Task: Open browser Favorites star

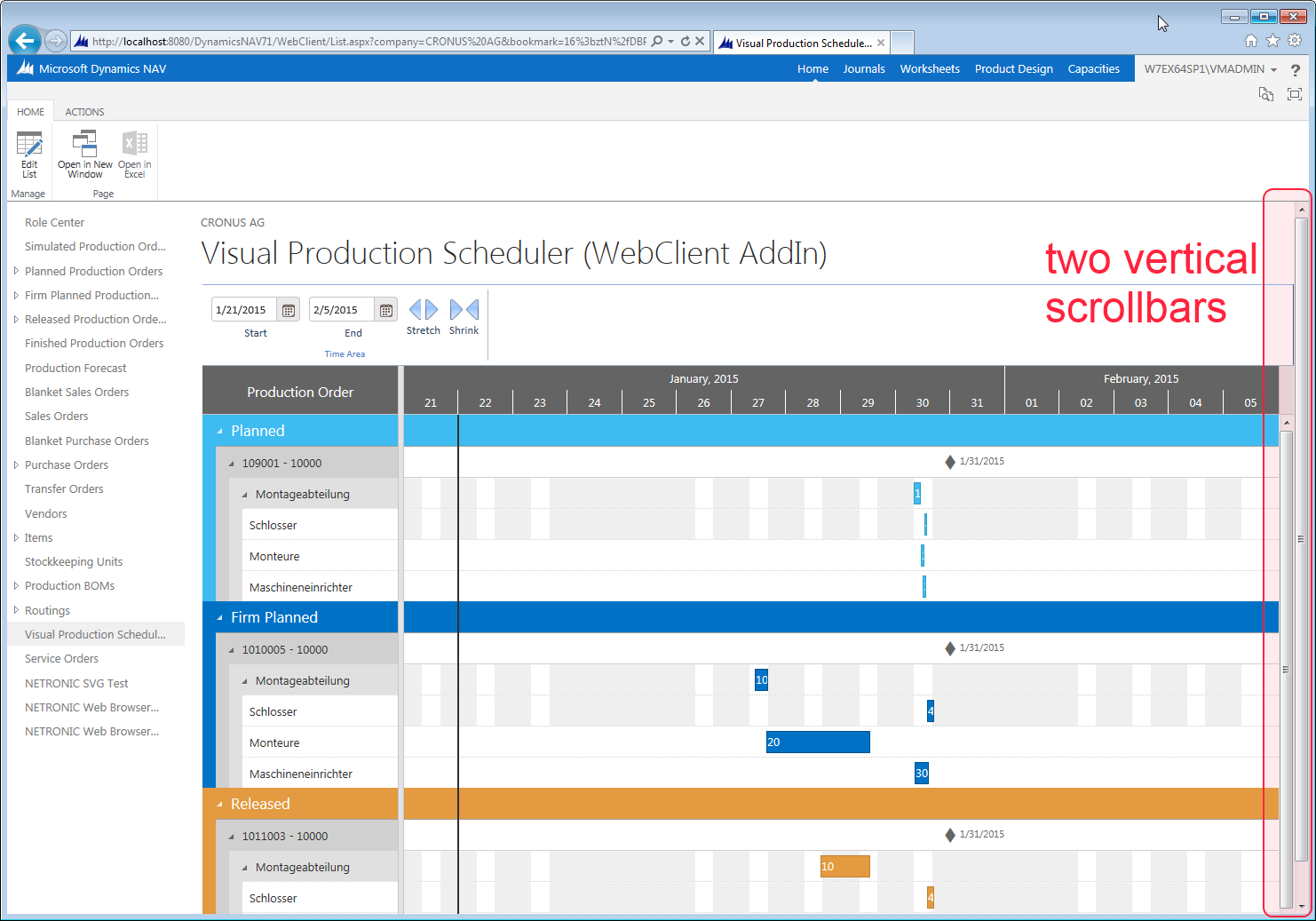Action: point(1272,40)
